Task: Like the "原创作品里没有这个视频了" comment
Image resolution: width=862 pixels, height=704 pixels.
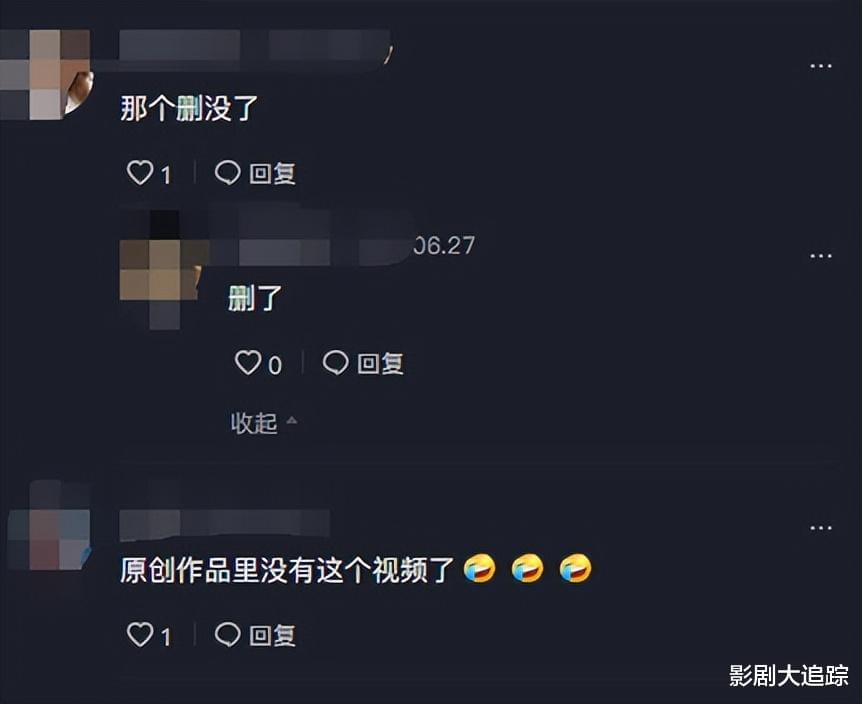Action: (x=140, y=635)
